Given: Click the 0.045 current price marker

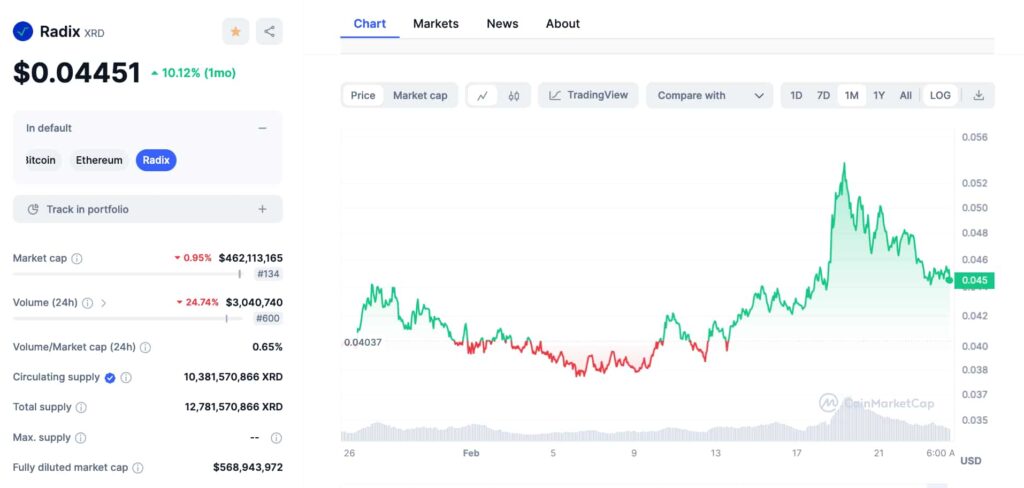Looking at the screenshot, I should point(974,280).
